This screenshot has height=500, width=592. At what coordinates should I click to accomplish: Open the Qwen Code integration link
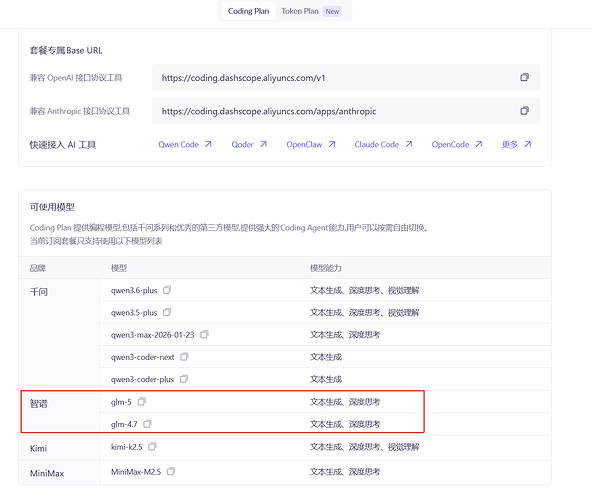[185, 145]
